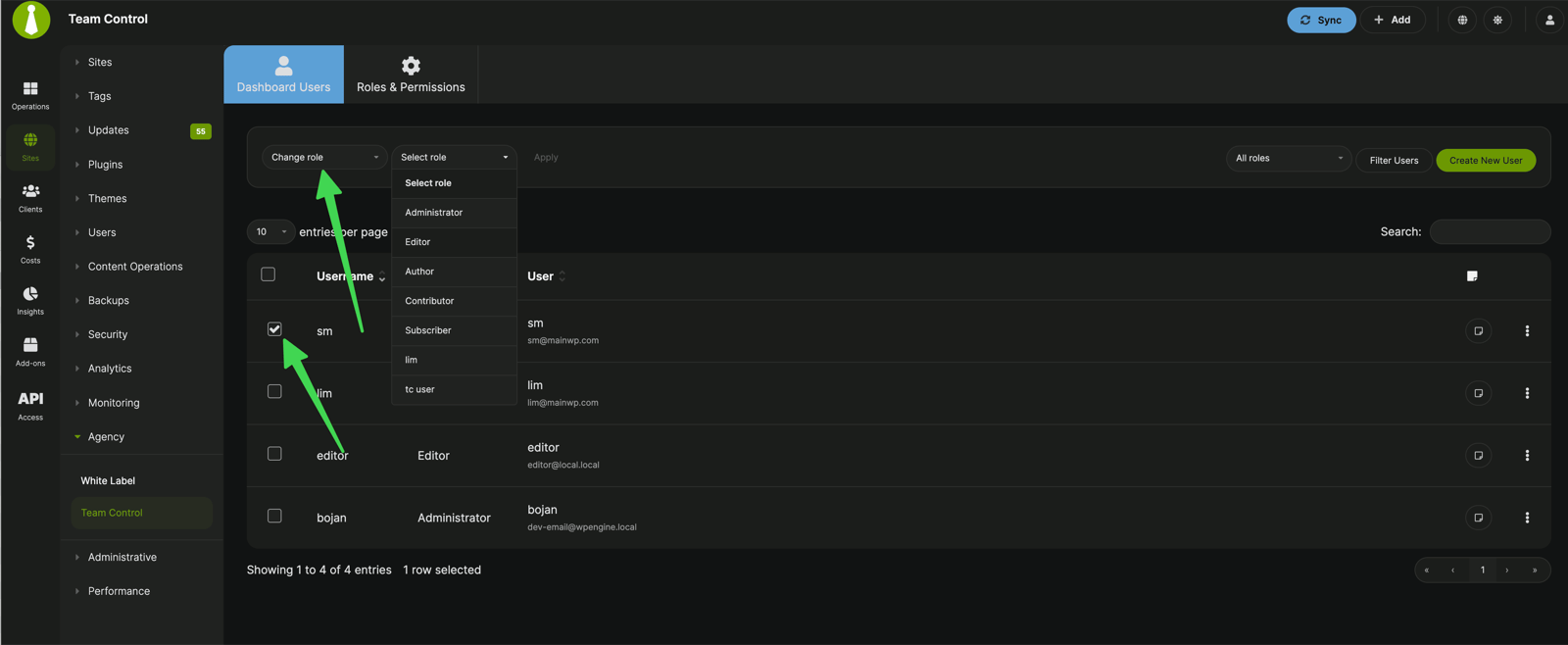Expand the Backups menu item
This screenshot has width=1568, height=645.
108,301
